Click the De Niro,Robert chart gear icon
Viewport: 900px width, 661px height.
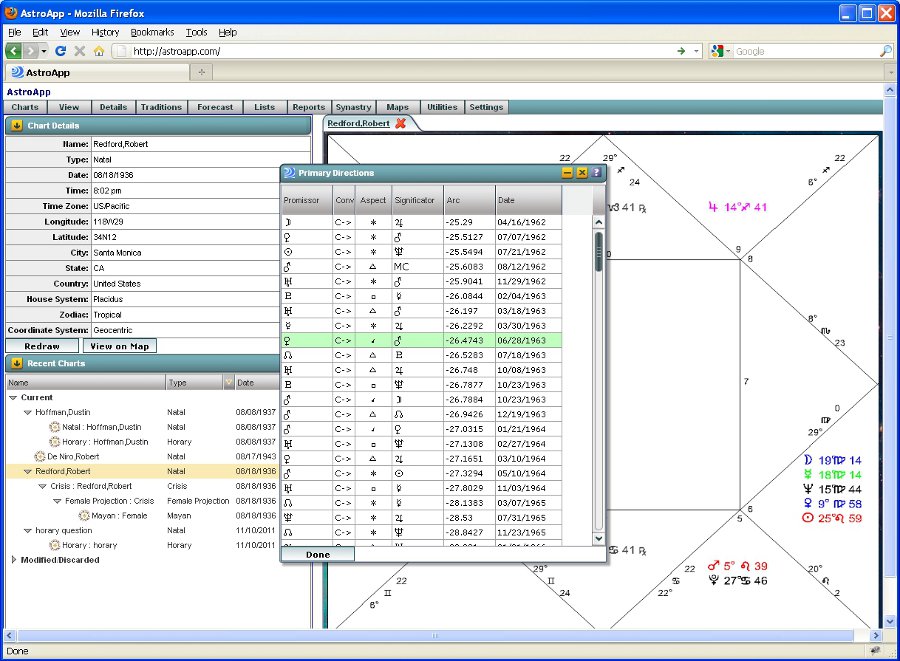pyautogui.click(x=40, y=456)
